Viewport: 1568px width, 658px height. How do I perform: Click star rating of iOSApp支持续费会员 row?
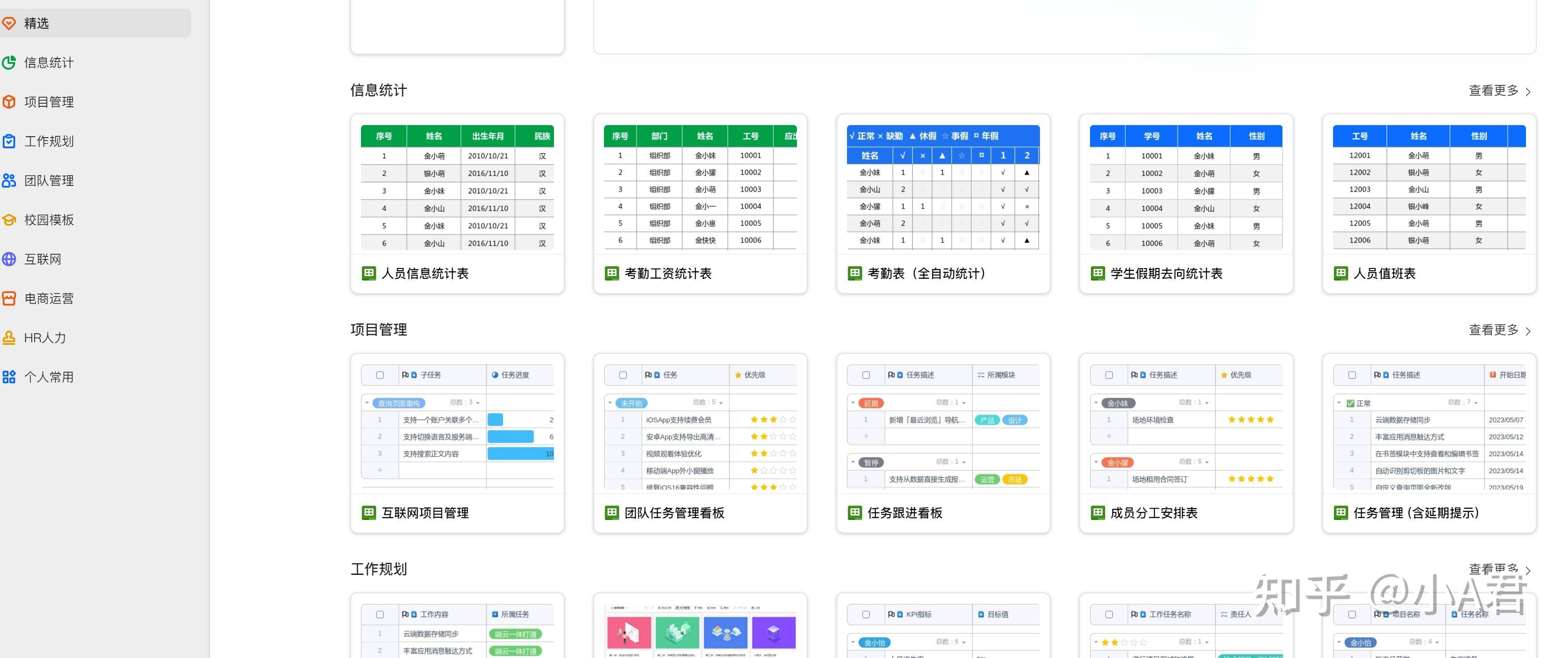(x=773, y=419)
